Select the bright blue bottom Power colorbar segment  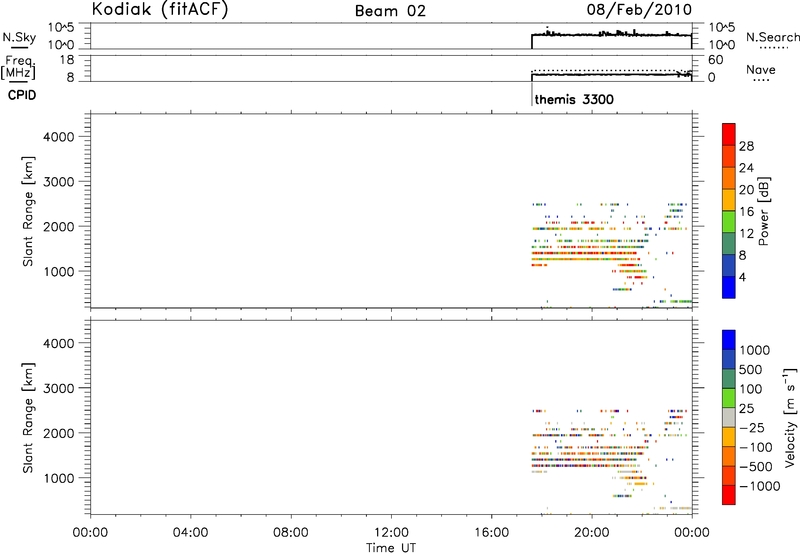pos(729,287)
